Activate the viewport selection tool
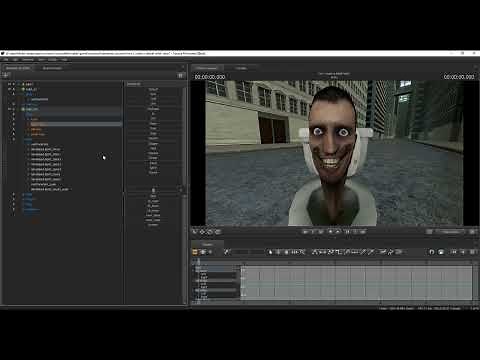The height and width of the screenshot is (360, 480). 195,231
